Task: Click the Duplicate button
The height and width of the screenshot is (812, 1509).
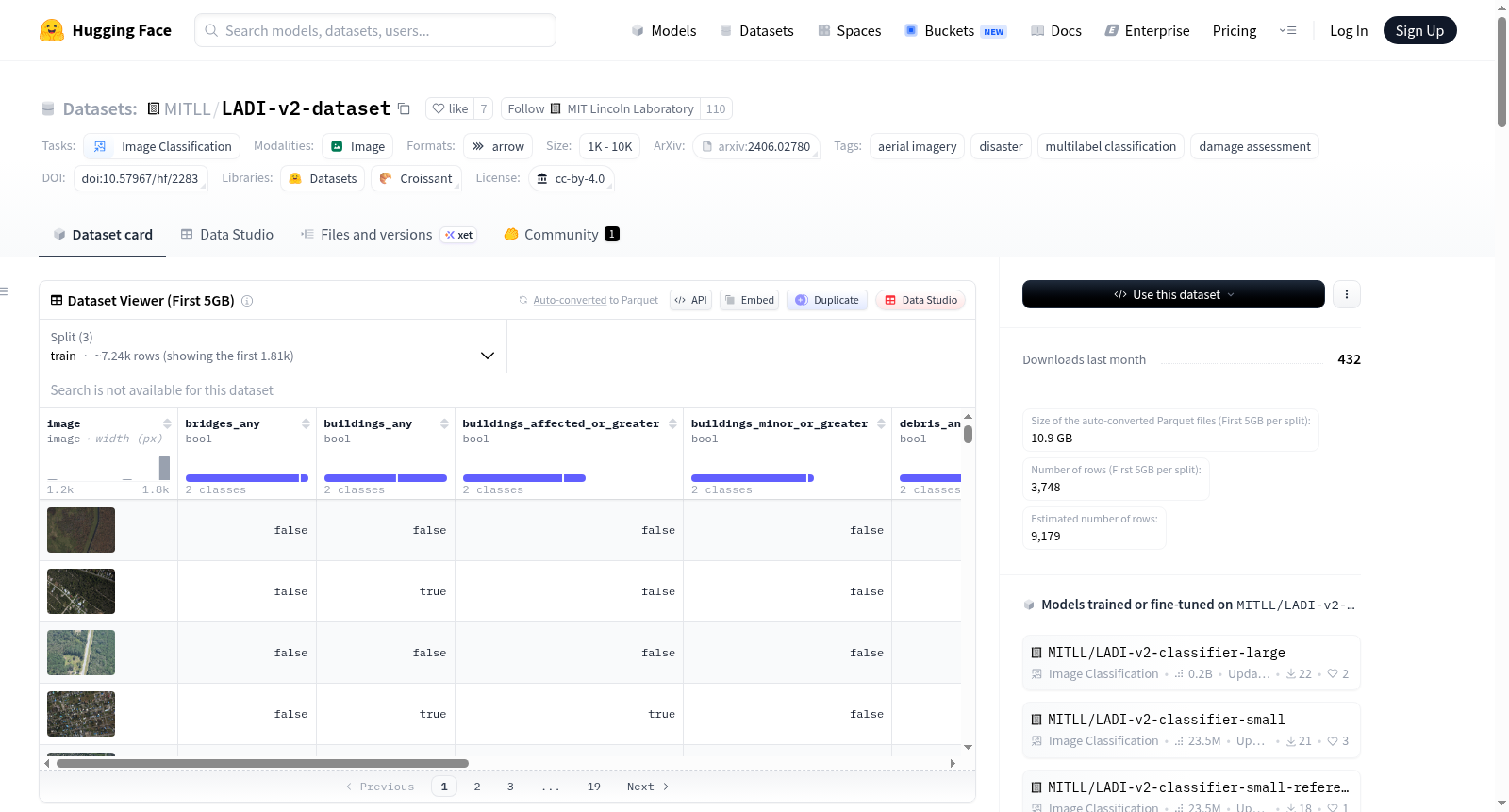Action: click(x=827, y=300)
